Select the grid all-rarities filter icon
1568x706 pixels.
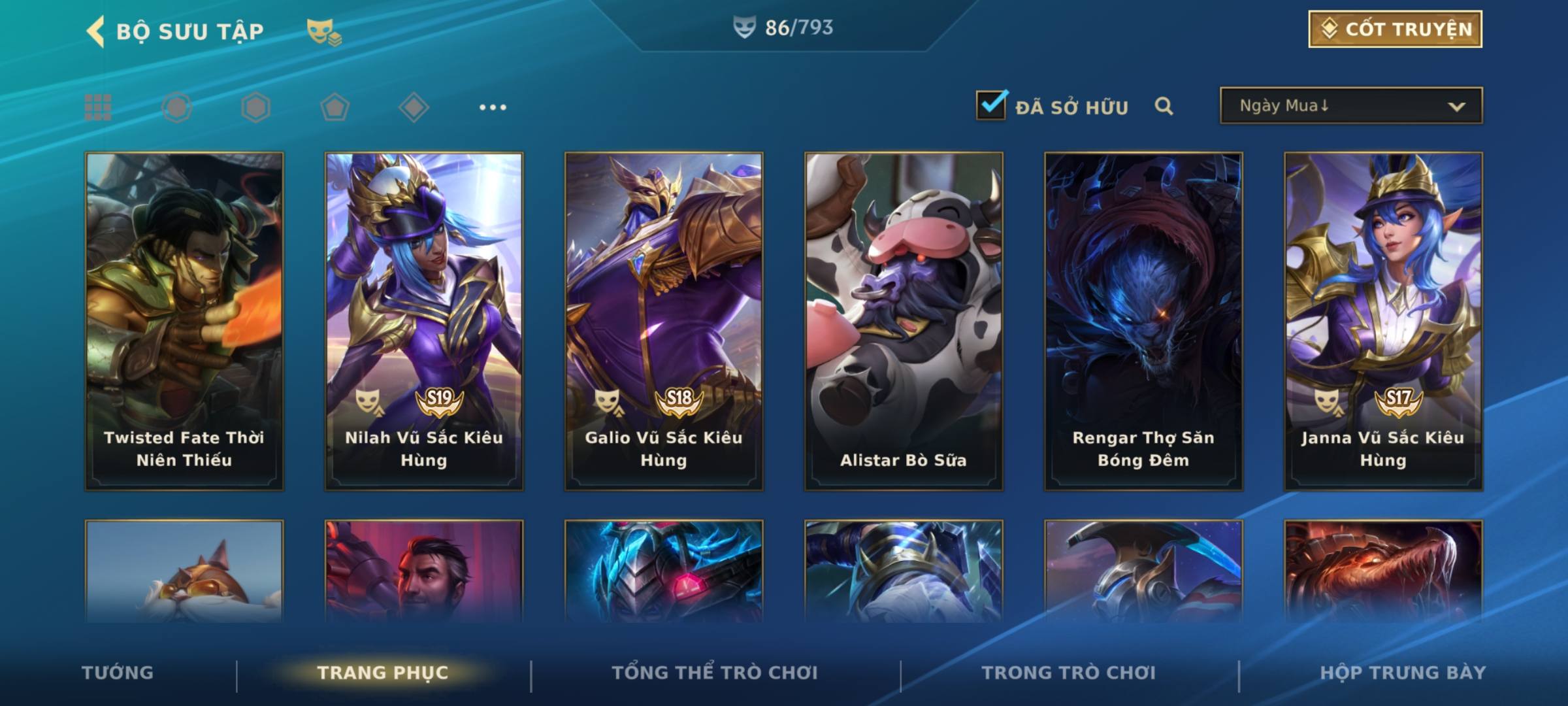[98, 107]
